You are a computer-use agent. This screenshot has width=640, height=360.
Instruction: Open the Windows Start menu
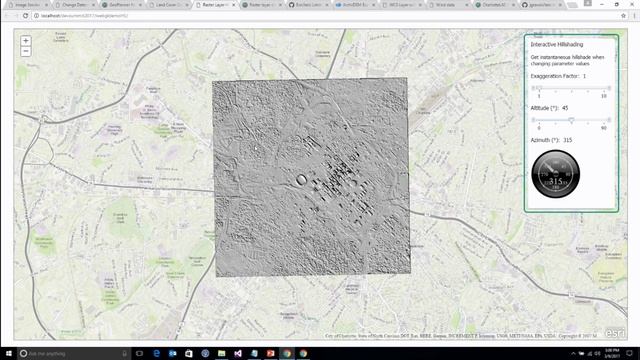click(x=9, y=353)
